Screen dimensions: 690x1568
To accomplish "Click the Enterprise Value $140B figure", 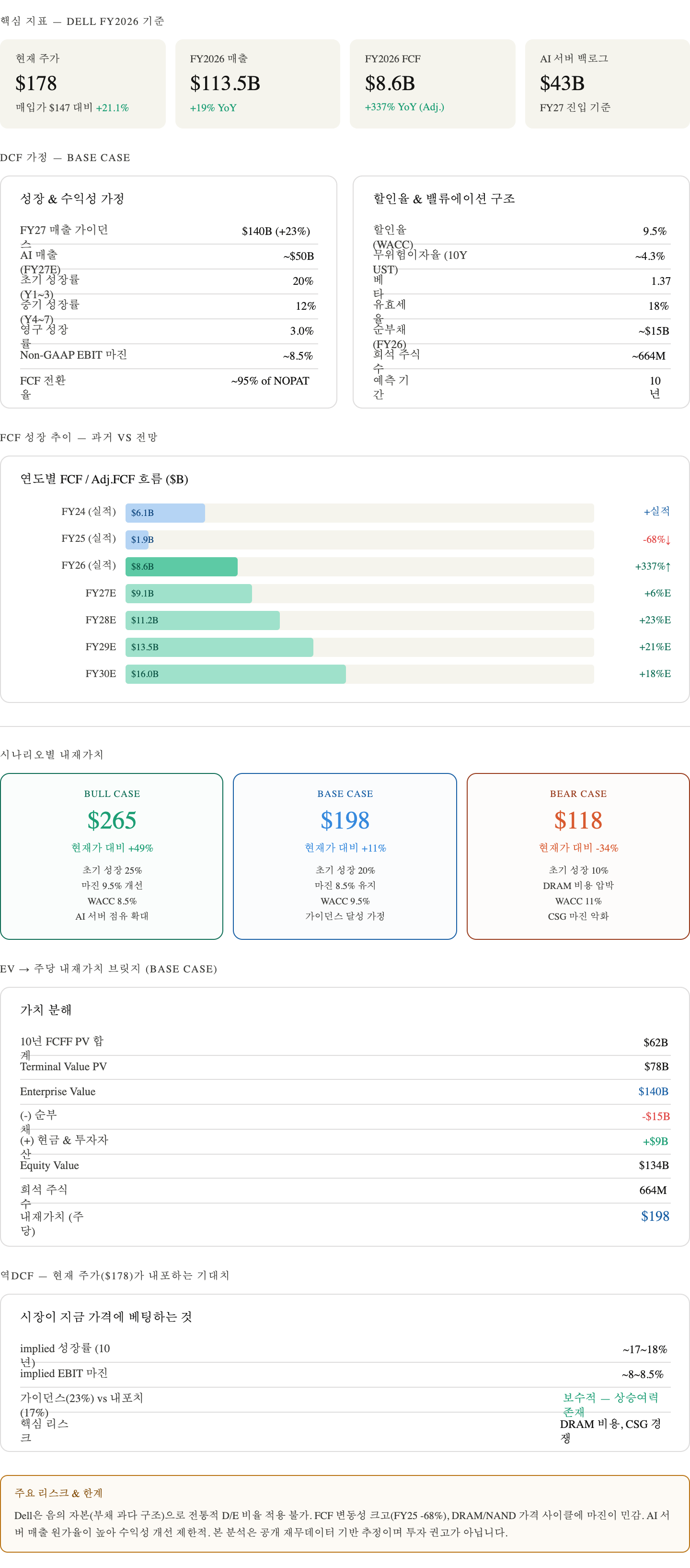I will point(653,1091).
